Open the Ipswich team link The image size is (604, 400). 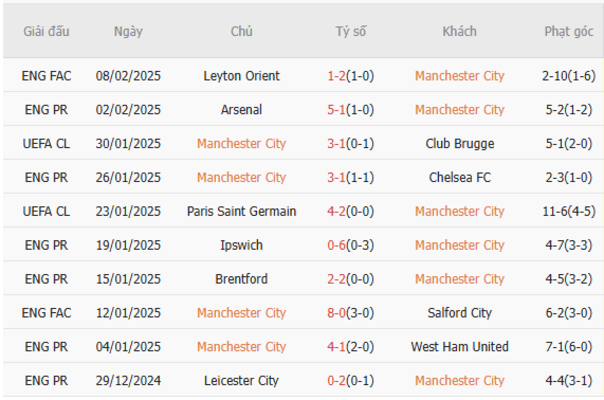pos(241,246)
